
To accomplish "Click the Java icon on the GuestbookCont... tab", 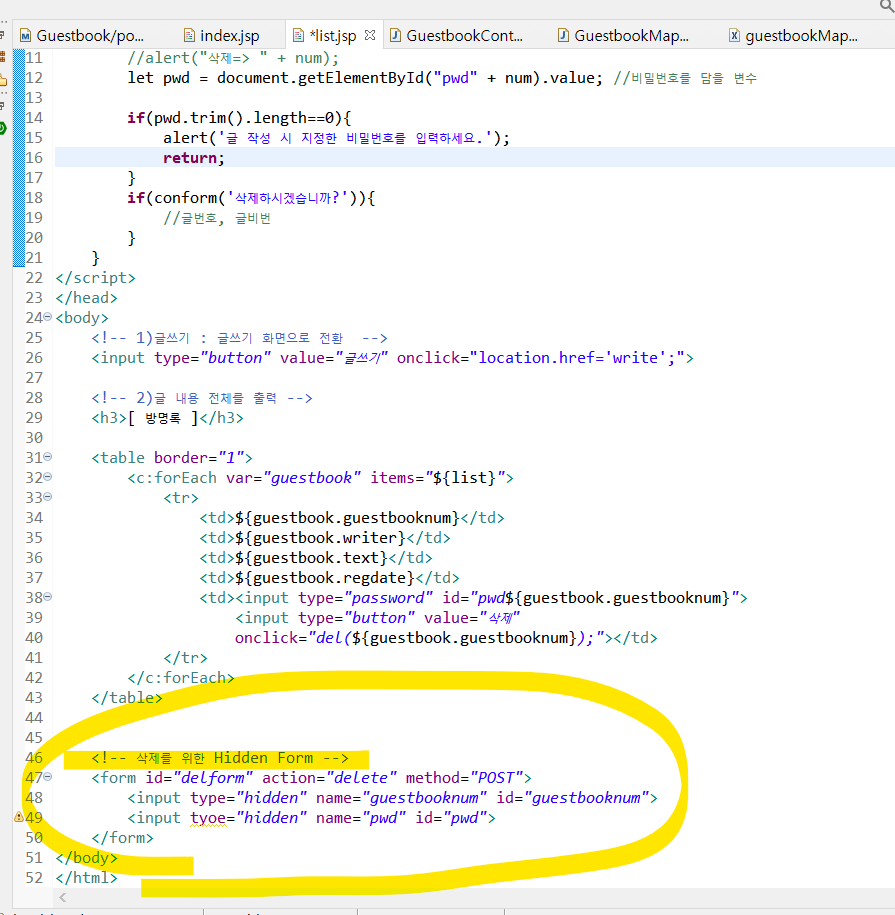I will point(395,36).
